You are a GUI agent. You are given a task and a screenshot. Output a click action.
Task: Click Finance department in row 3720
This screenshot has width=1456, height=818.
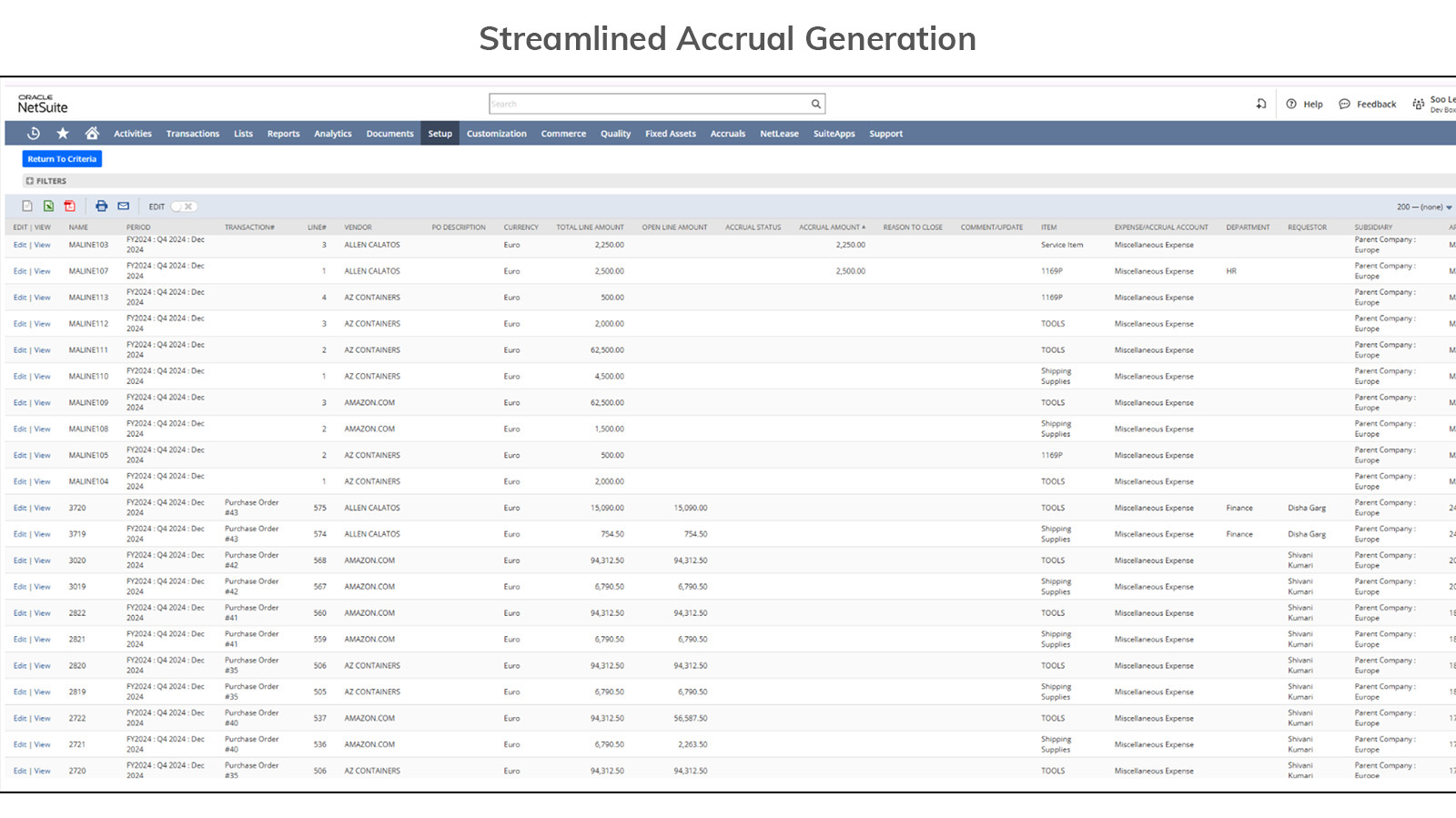point(1239,508)
